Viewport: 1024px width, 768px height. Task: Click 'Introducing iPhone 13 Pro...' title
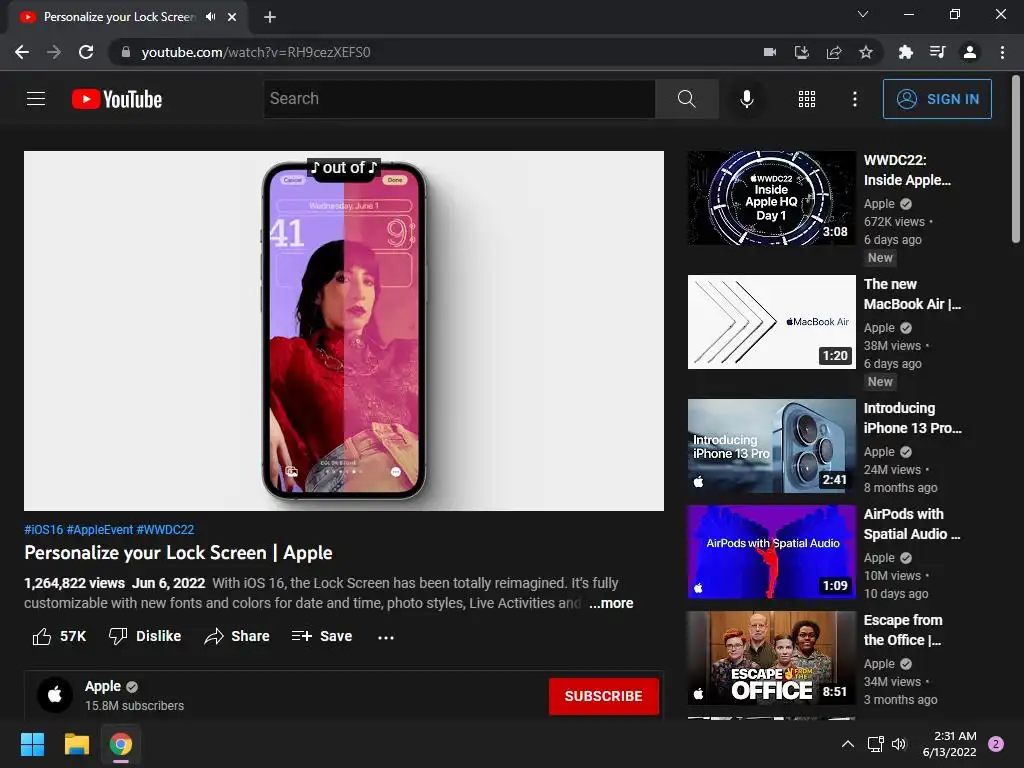click(912, 418)
